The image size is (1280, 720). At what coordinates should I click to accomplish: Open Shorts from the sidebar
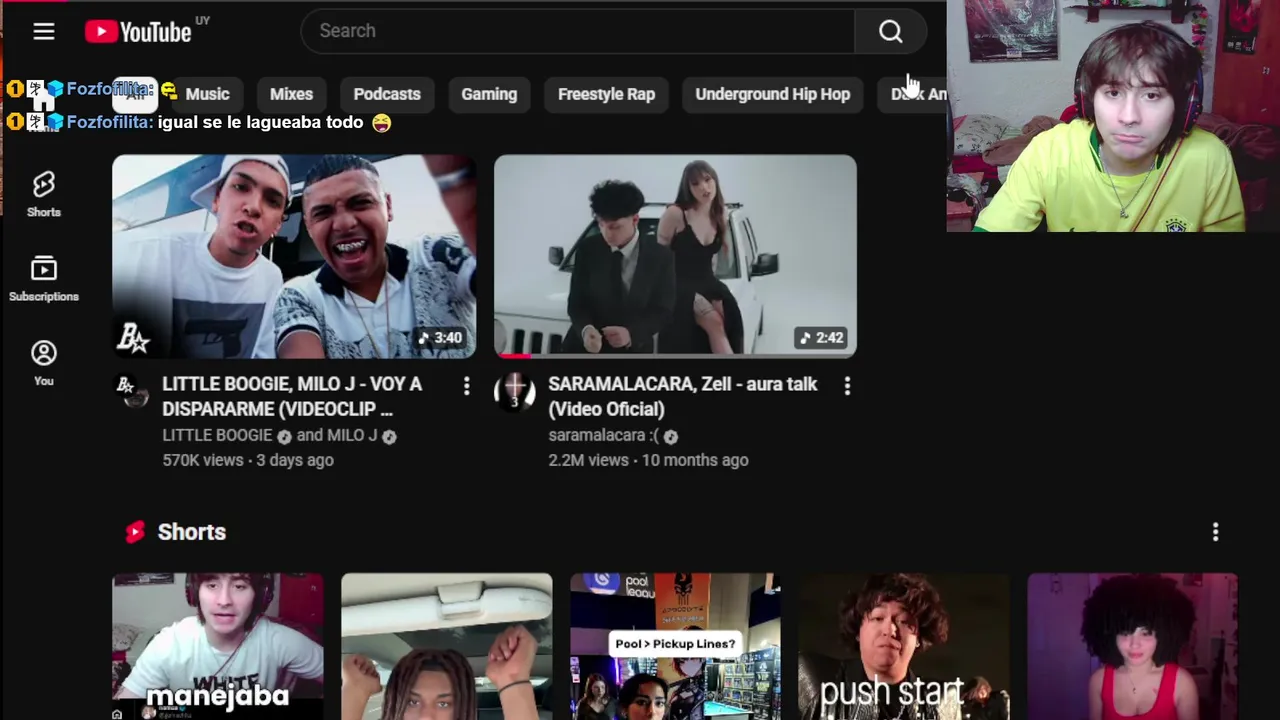pyautogui.click(x=43, y=194)
